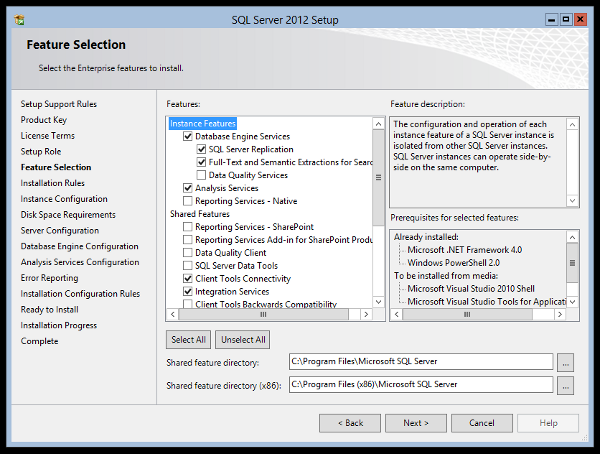Go Back to previous setup step
This screenshot has width=600, height=454.
pos(350,423)
